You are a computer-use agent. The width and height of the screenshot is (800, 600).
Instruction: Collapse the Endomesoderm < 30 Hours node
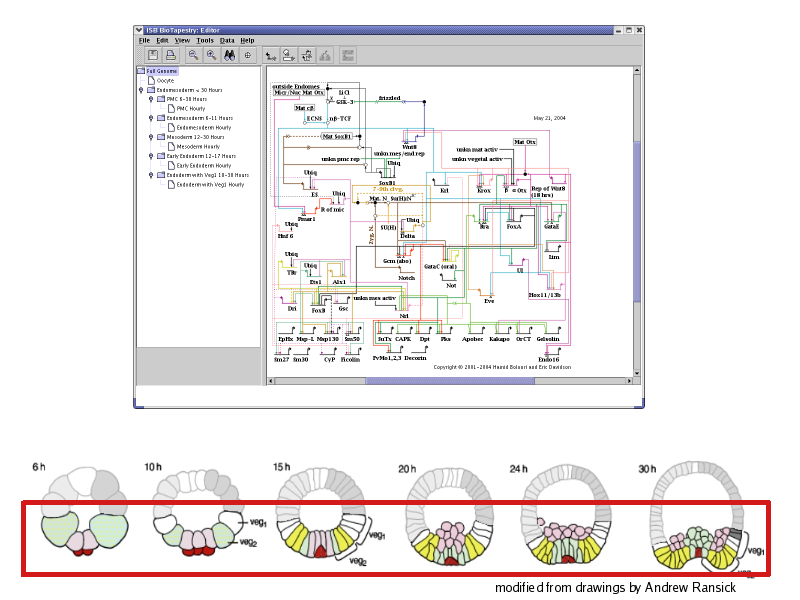point(141,90)
